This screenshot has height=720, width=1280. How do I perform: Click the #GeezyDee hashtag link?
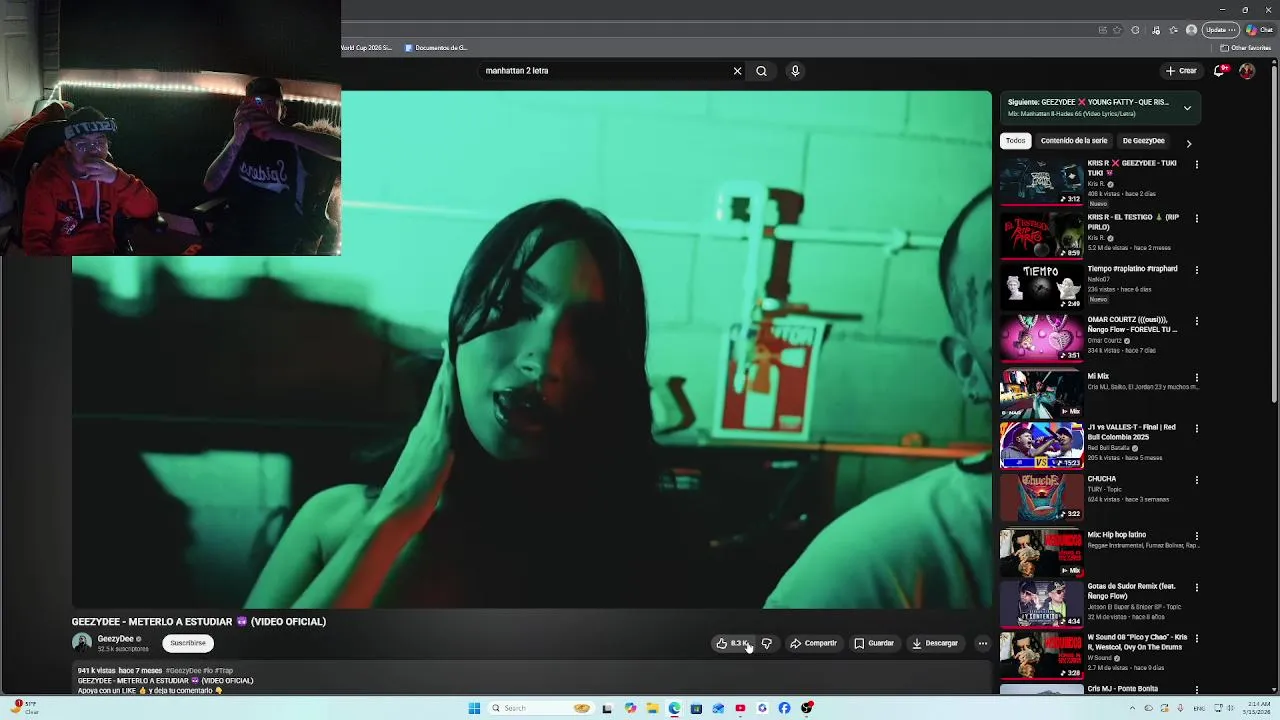(x=183, y=671)
